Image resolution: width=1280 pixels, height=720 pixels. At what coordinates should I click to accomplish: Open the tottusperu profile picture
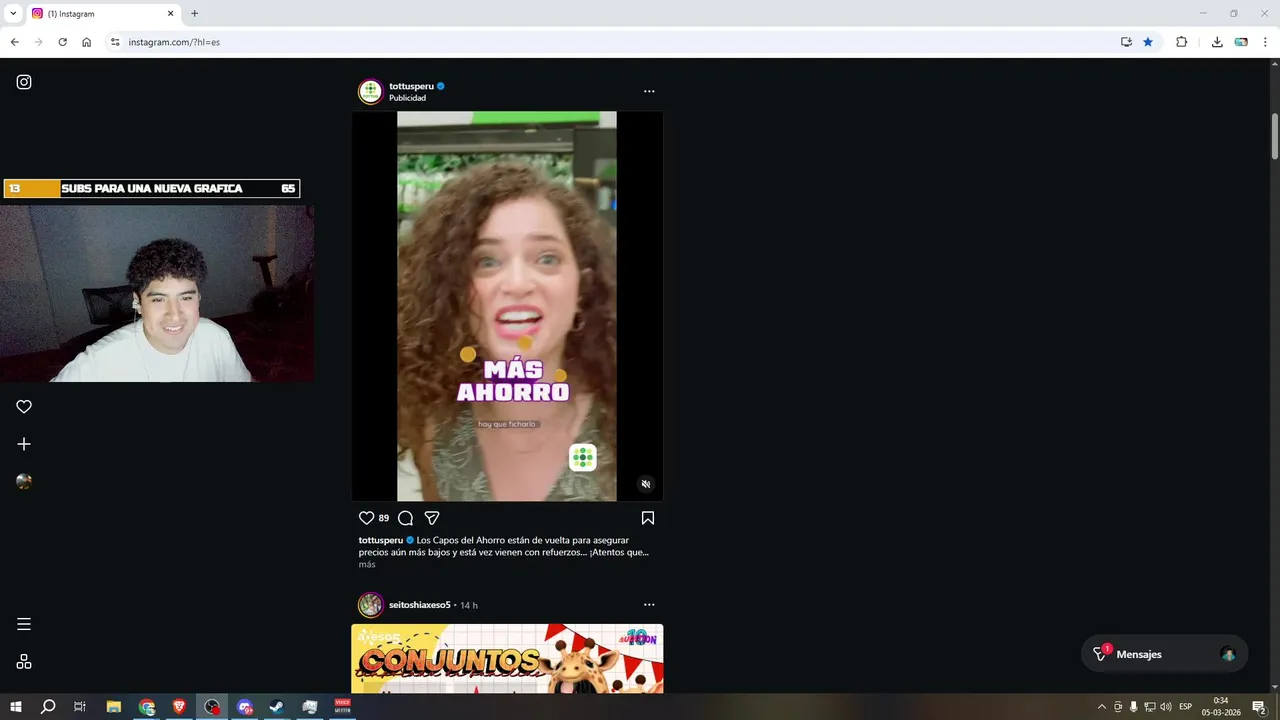(x=371, y=91)
